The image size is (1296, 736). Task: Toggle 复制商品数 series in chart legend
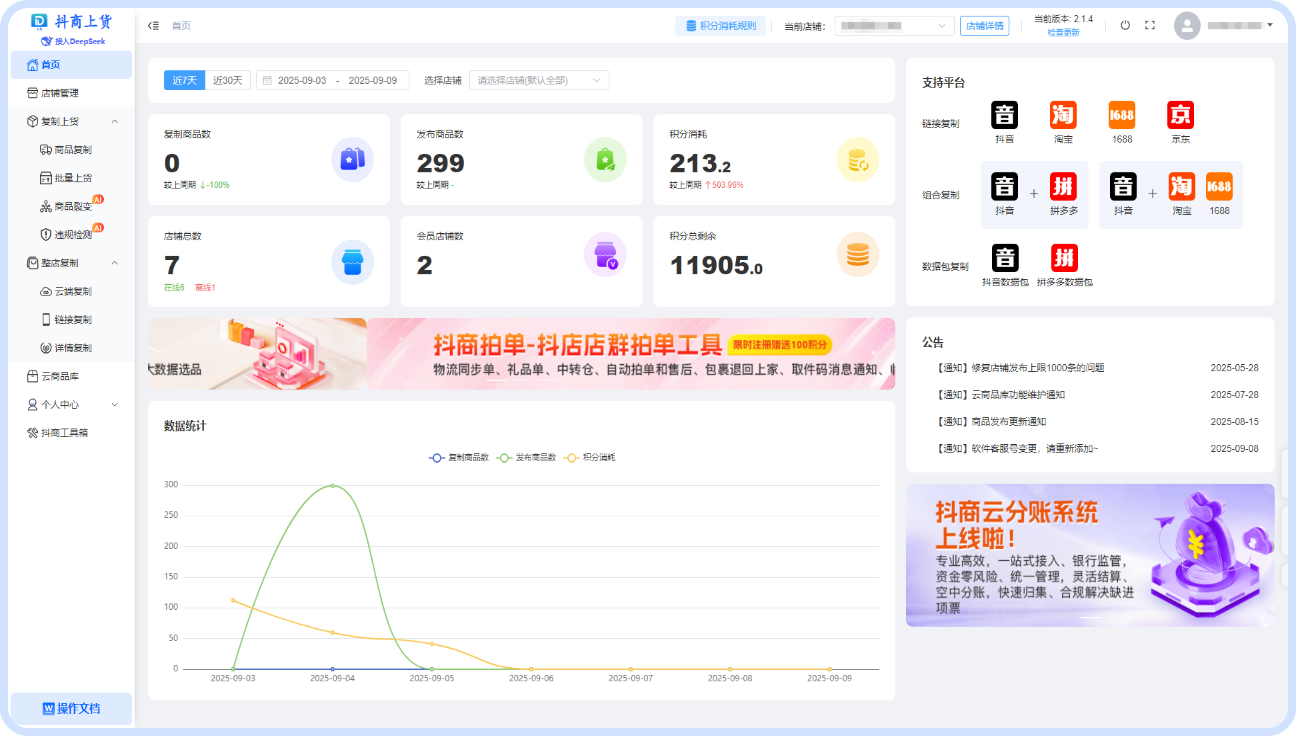coord(459,457)
